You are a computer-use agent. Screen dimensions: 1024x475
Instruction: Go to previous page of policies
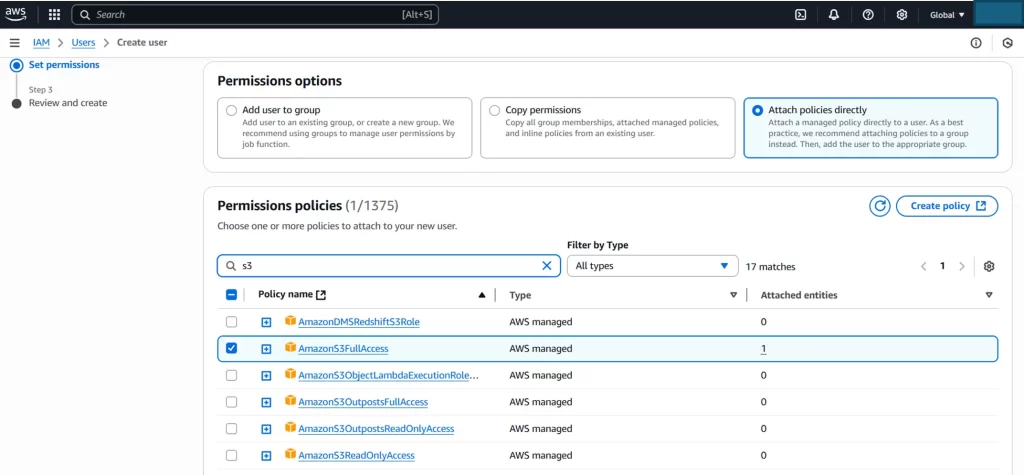923,266
